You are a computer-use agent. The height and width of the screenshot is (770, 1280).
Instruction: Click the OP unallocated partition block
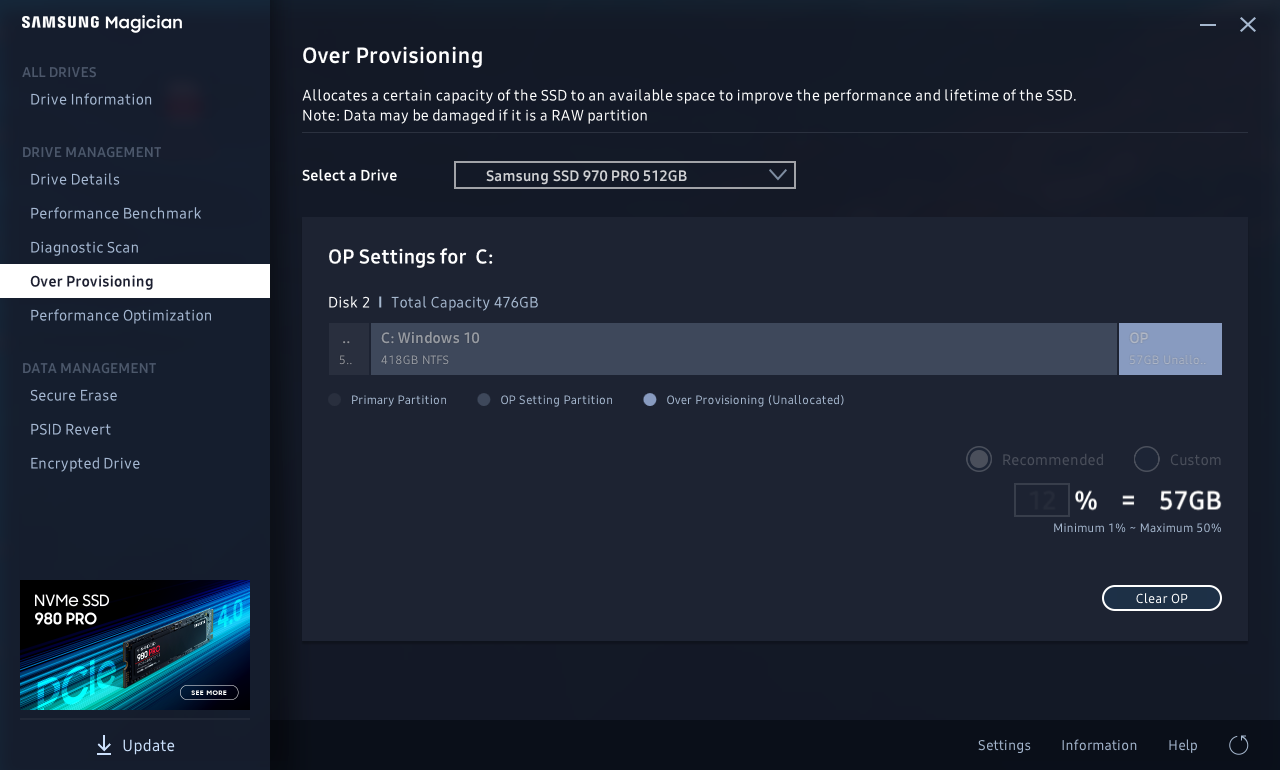(x=1170, y=349)
